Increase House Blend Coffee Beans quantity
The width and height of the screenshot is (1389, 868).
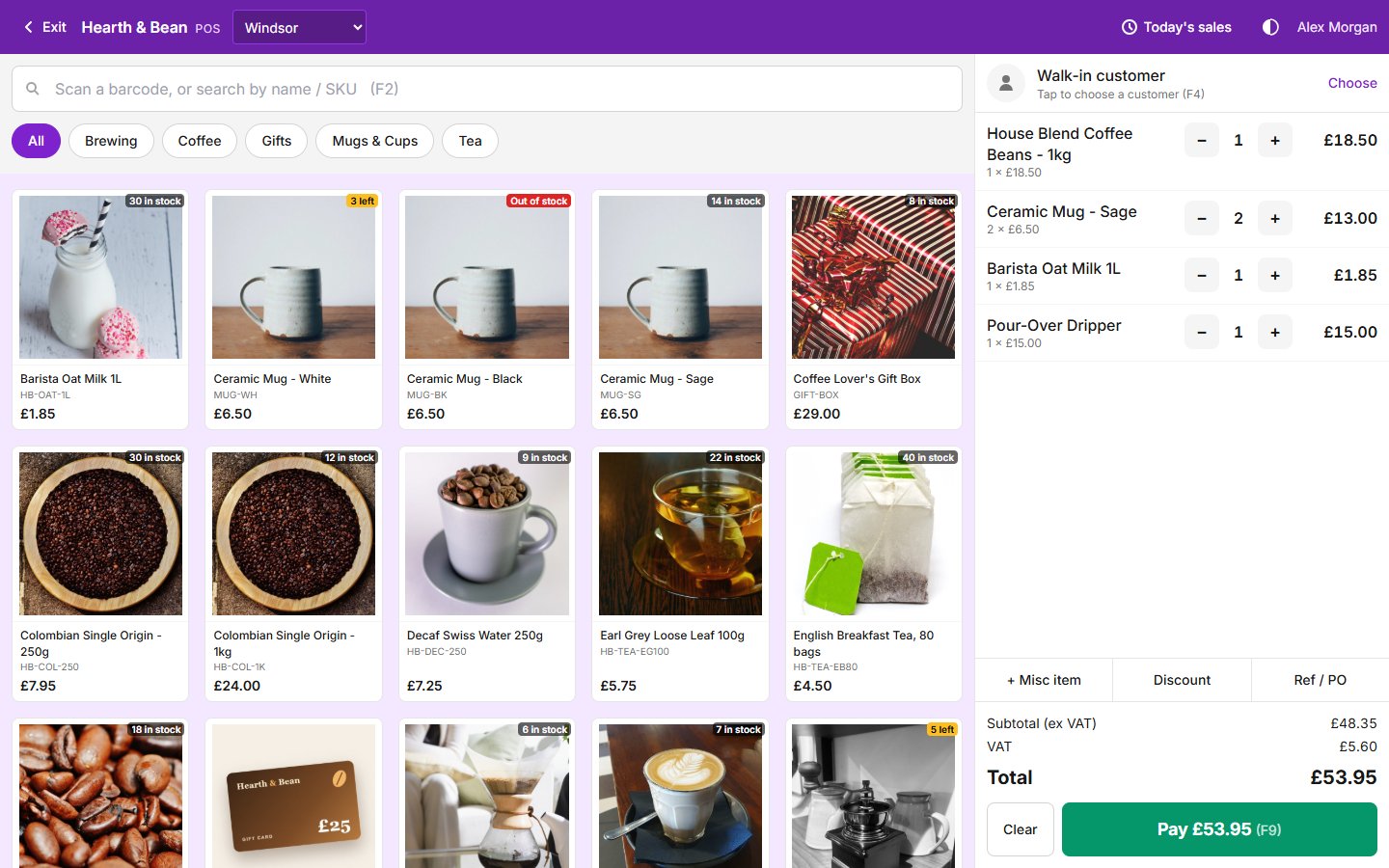(x=1275, y=141)
